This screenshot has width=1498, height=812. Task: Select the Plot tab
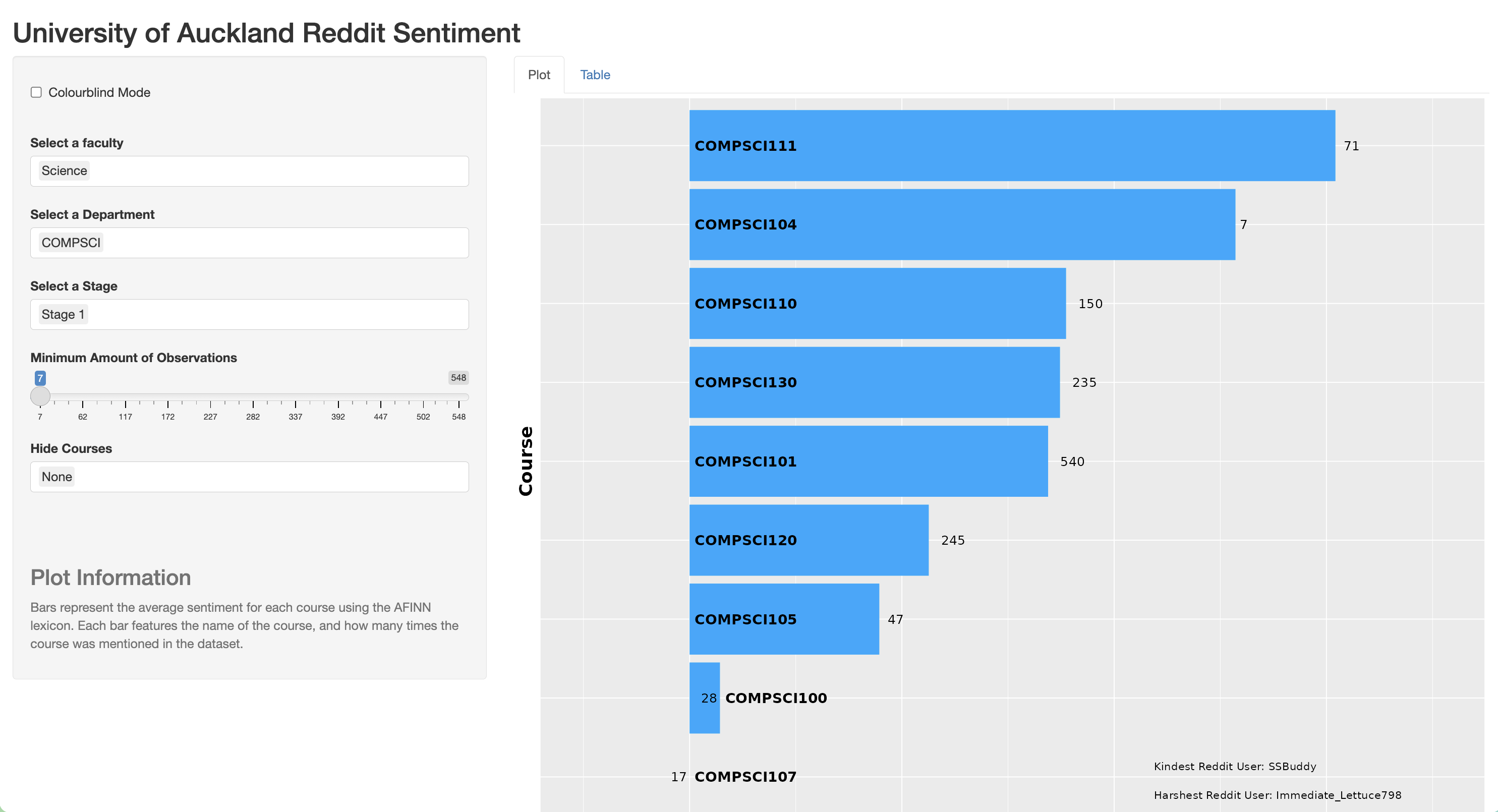[538, 75]
